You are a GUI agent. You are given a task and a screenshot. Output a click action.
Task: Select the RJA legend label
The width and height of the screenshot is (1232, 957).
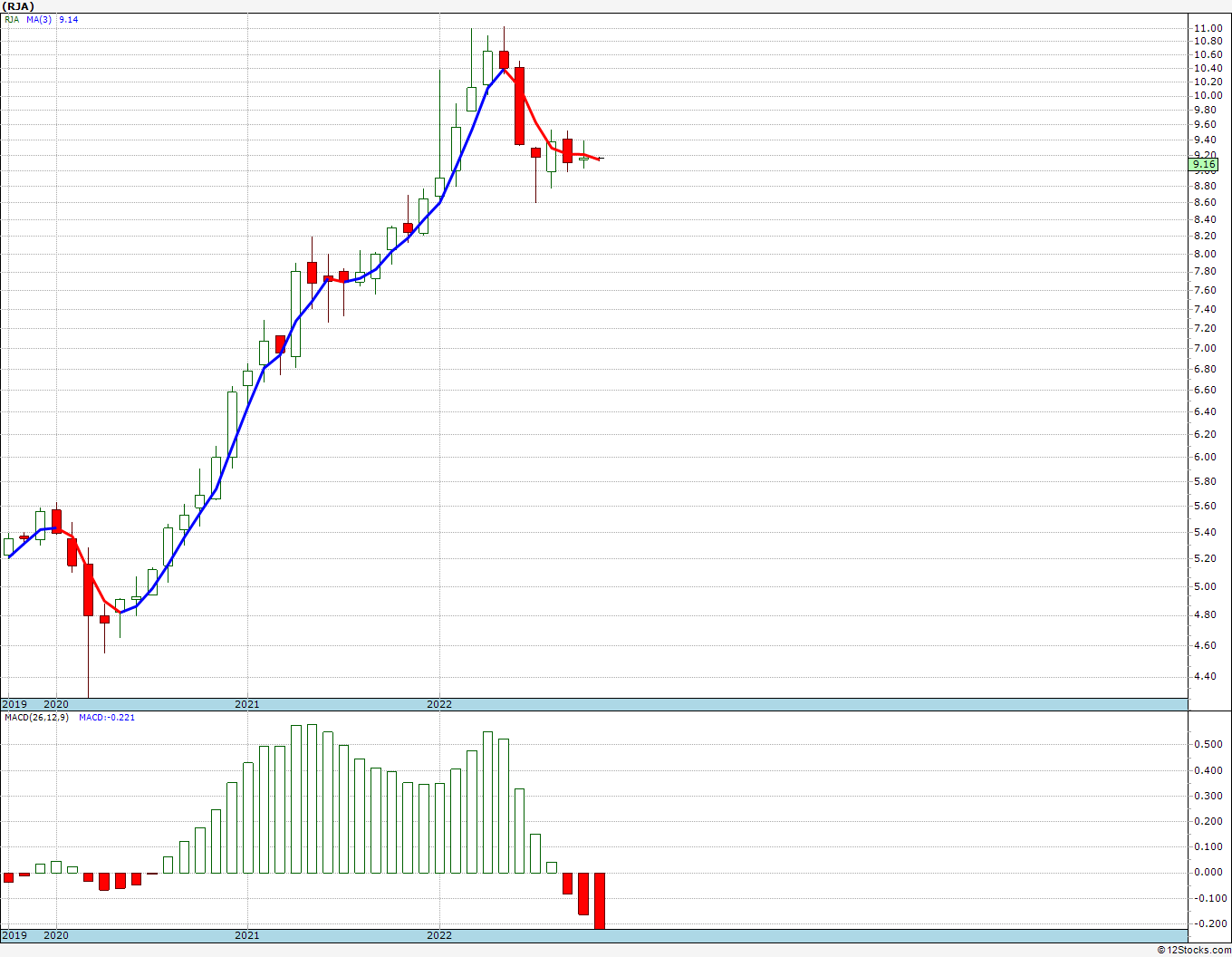tap(12, 19)
